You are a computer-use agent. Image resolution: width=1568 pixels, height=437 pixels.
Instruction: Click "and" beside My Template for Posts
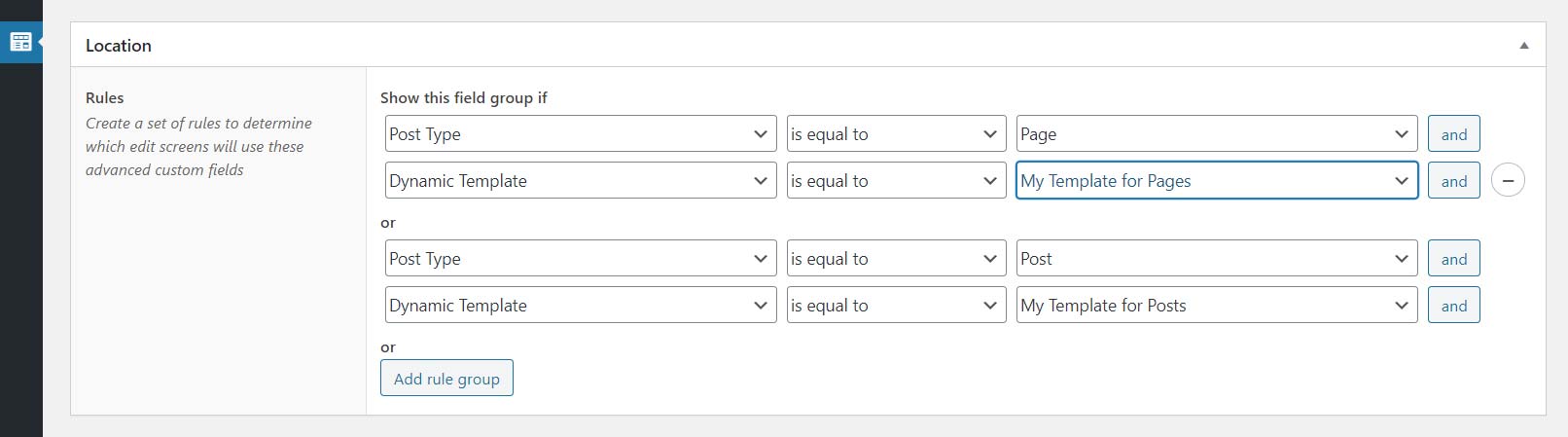1453,306
